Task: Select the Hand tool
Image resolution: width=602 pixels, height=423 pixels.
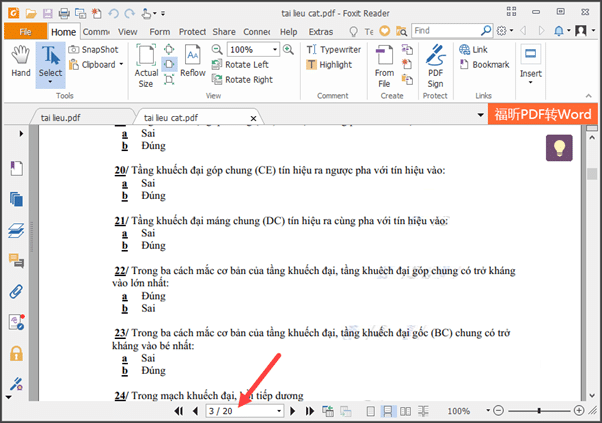Action: tap(20, 62)
